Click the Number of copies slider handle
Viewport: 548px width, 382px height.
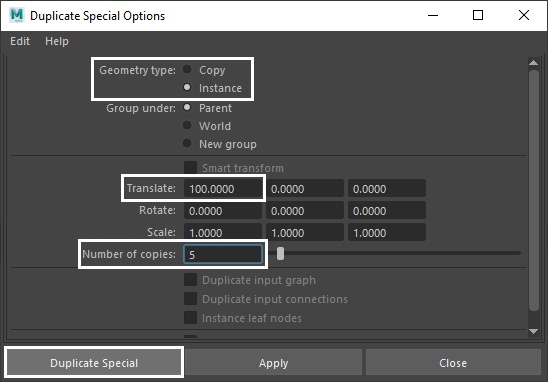click(x=280, y=254)
